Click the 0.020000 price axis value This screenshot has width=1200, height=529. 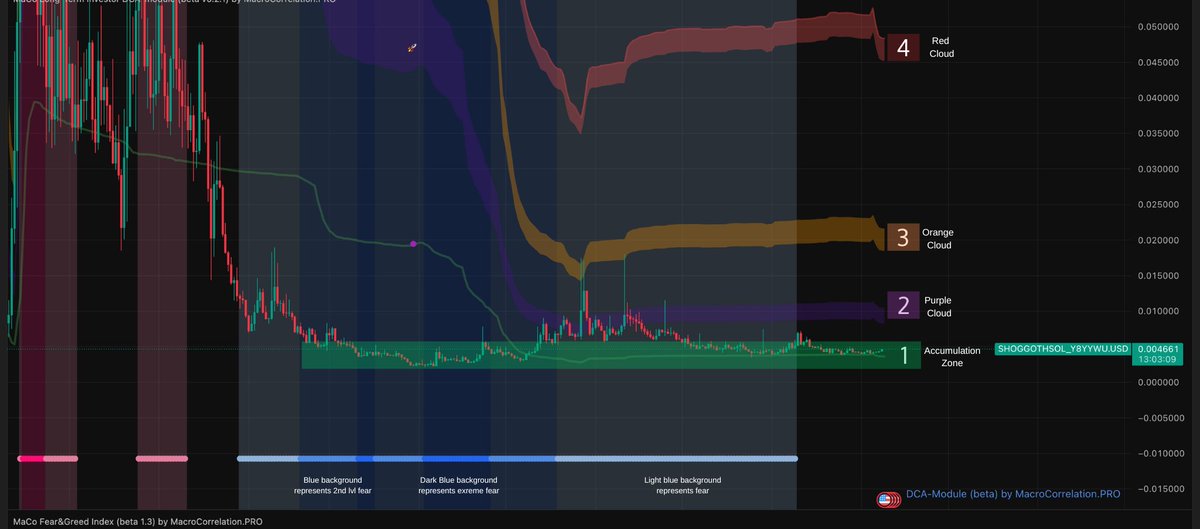tap(1158, 240)
